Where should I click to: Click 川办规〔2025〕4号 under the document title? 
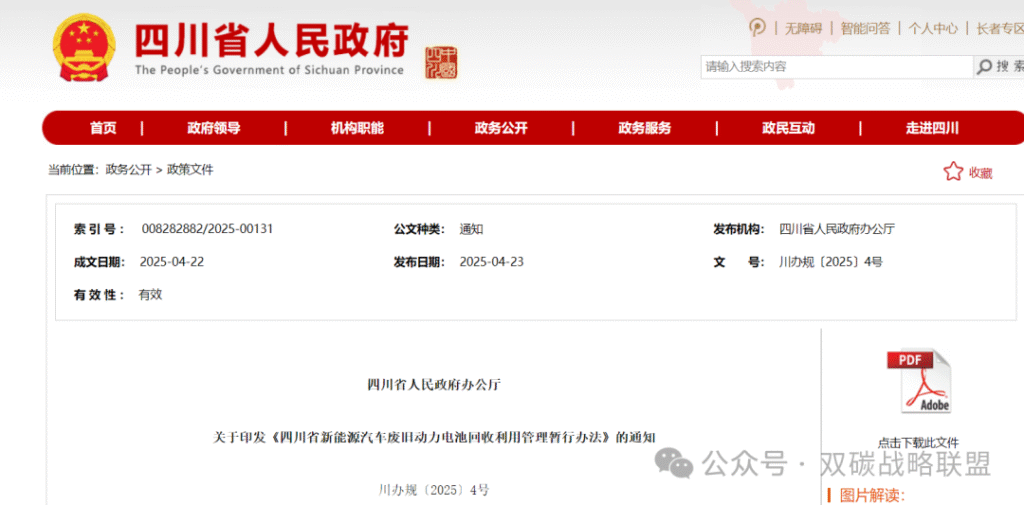point(434,489)
